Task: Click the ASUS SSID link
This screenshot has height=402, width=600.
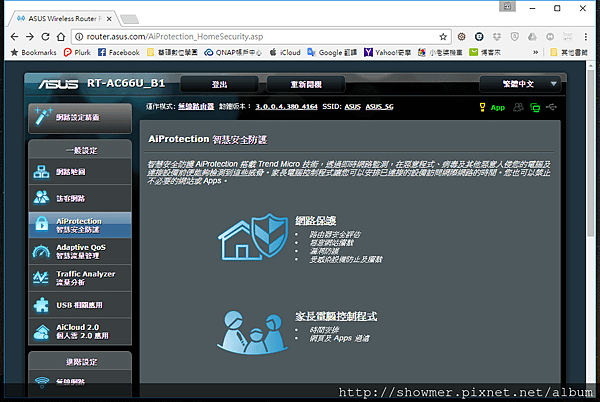Action: (x=352, y=106)
